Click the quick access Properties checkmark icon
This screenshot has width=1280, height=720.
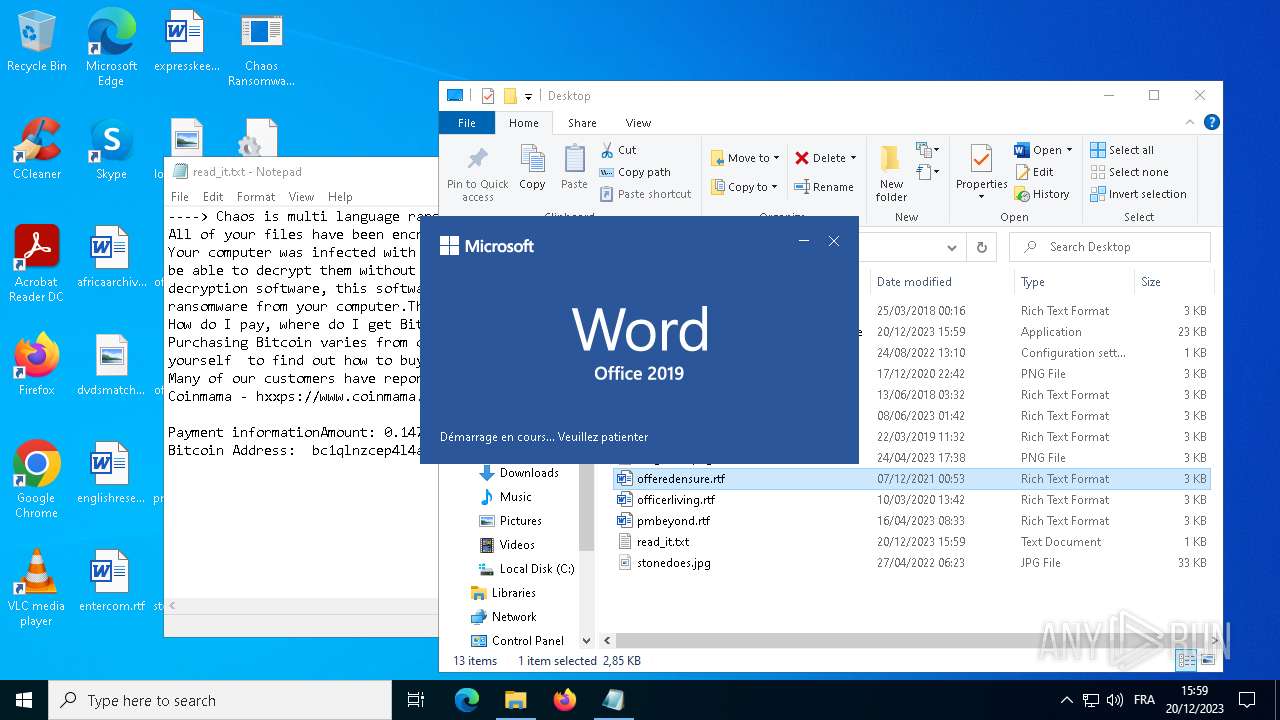(488, 96)
